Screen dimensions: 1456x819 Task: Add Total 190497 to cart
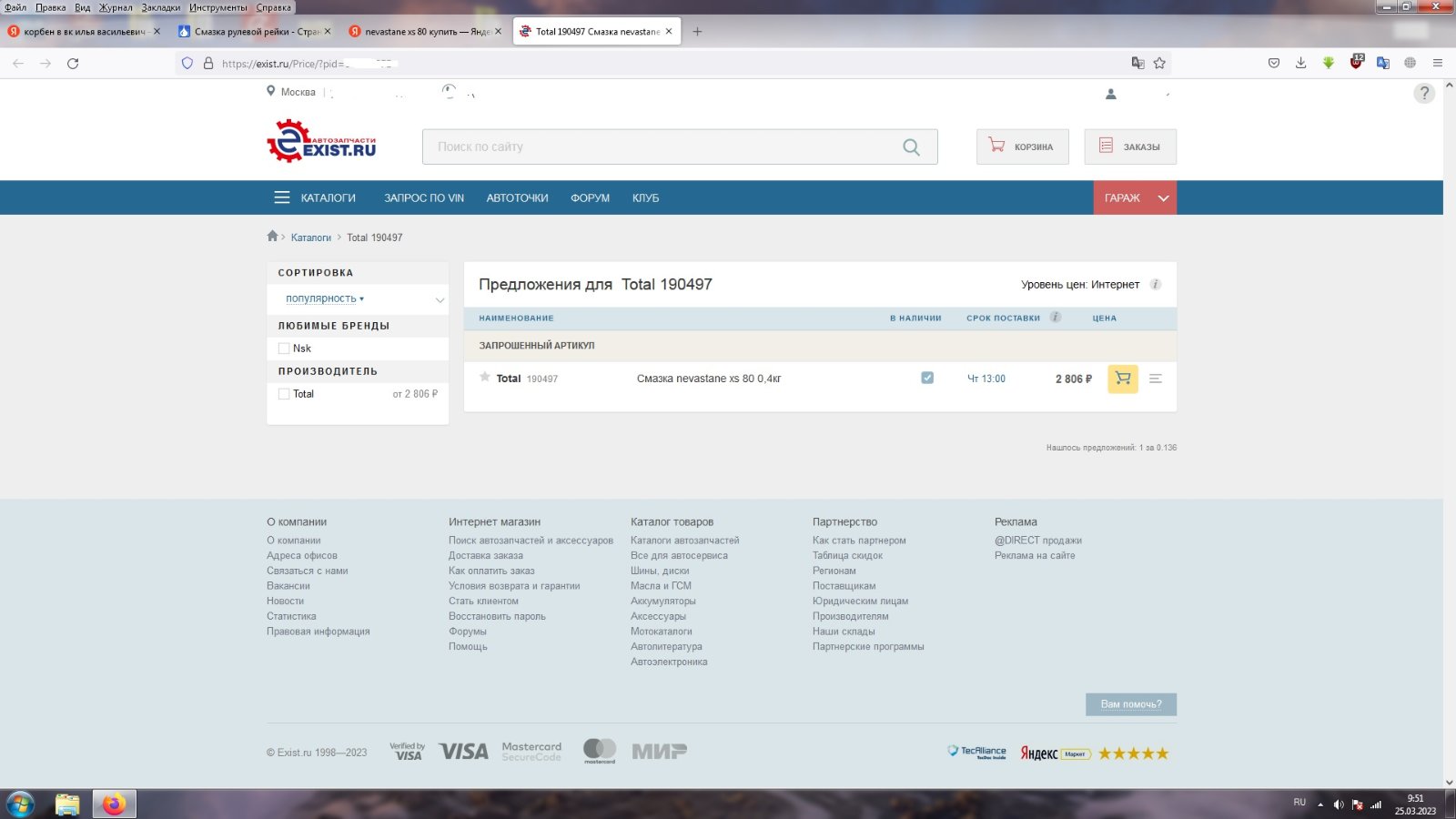click(1123, 379)
